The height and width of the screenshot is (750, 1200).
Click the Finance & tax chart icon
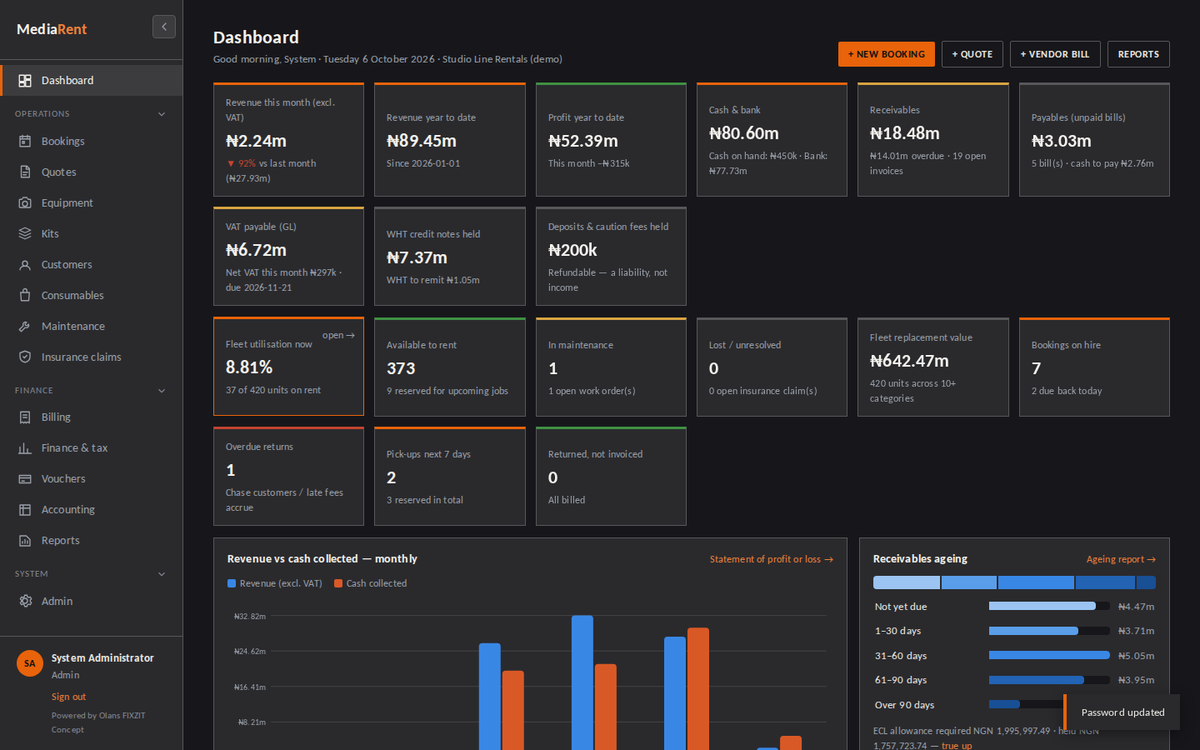(x=25, y=448)
